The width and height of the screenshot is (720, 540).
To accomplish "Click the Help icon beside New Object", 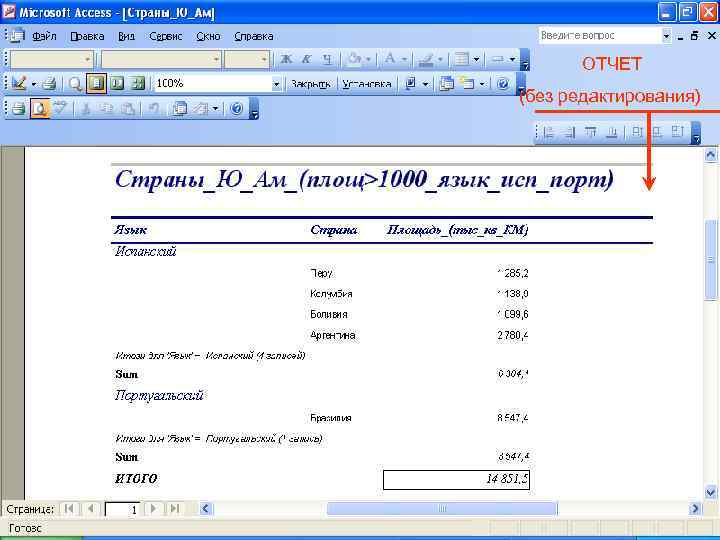I will click(x=503, y=84).
